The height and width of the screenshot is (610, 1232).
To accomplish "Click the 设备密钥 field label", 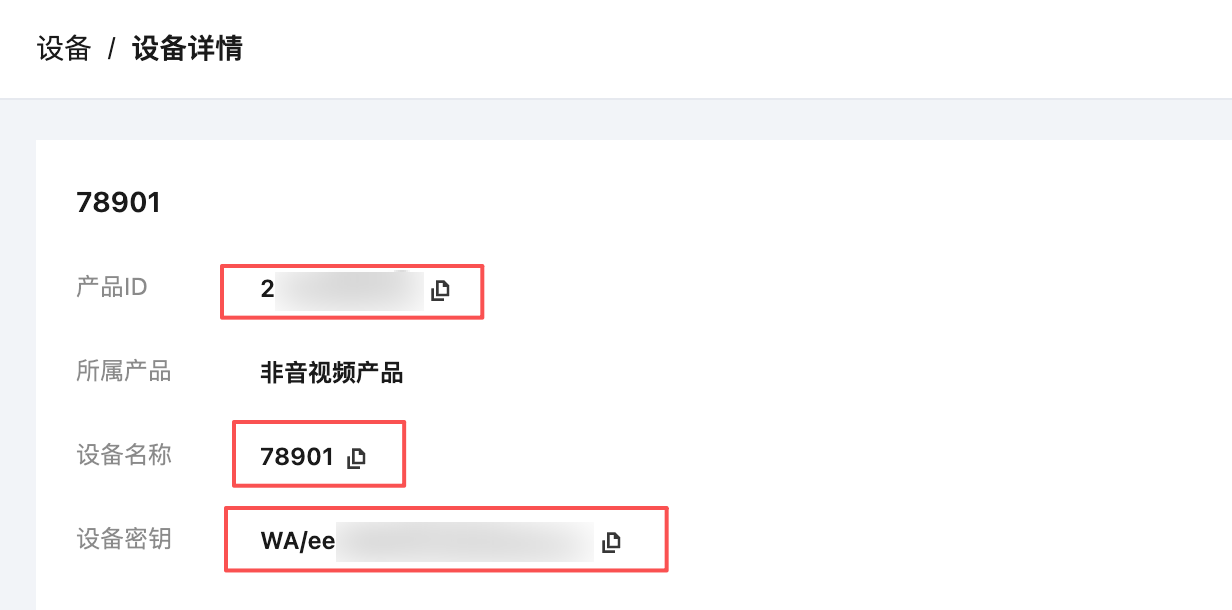I will 124,539.
